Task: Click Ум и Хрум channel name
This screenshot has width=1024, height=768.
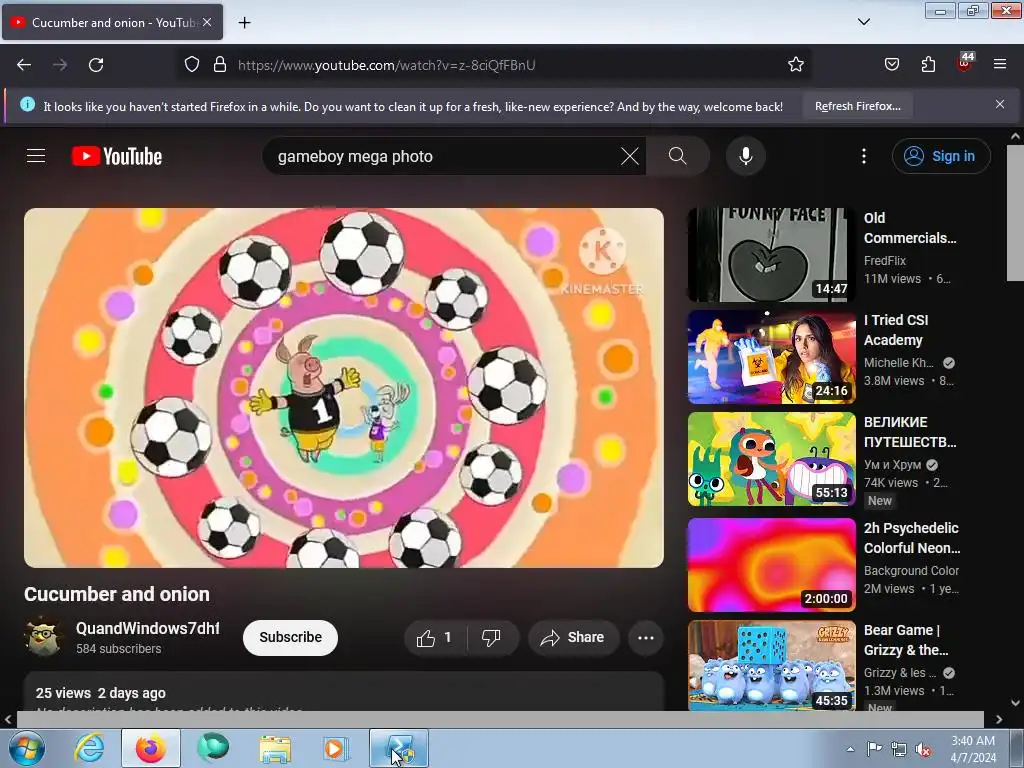Action: 892,464
